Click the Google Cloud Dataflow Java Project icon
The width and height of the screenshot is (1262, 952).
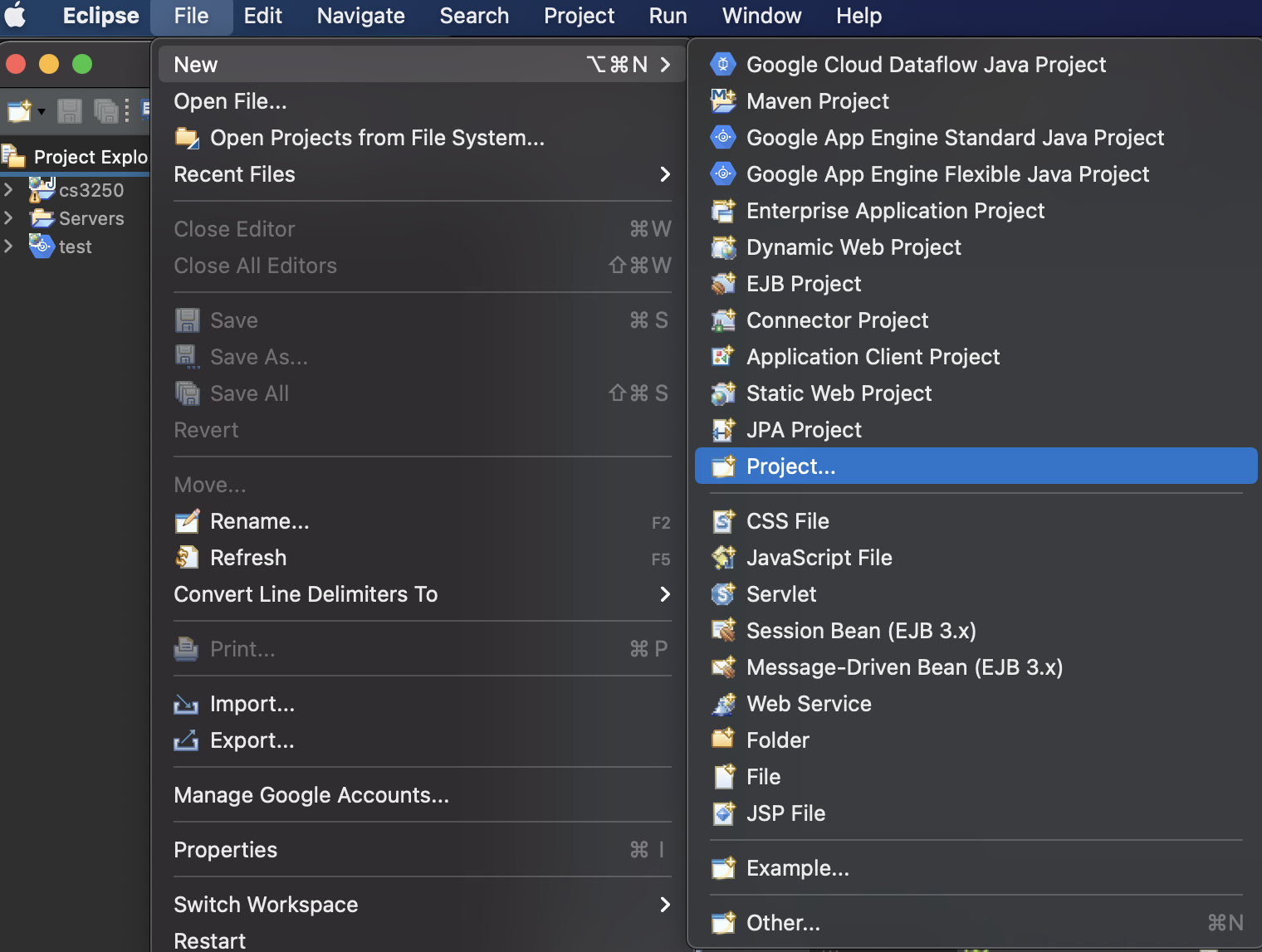click(723, 64)
